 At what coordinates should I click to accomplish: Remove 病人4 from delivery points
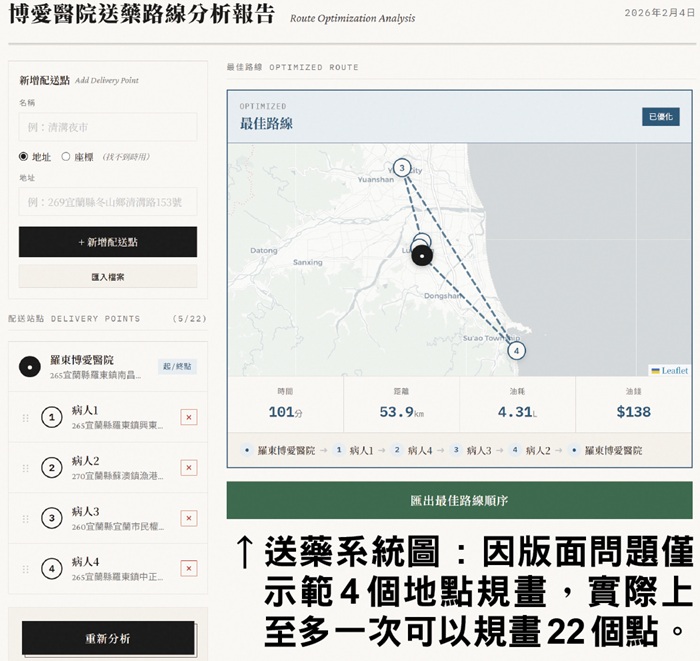click(189, 568)
